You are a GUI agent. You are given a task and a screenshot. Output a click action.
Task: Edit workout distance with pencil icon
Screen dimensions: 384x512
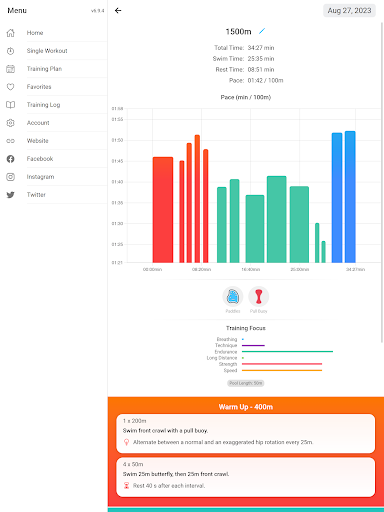pos(262,31)
